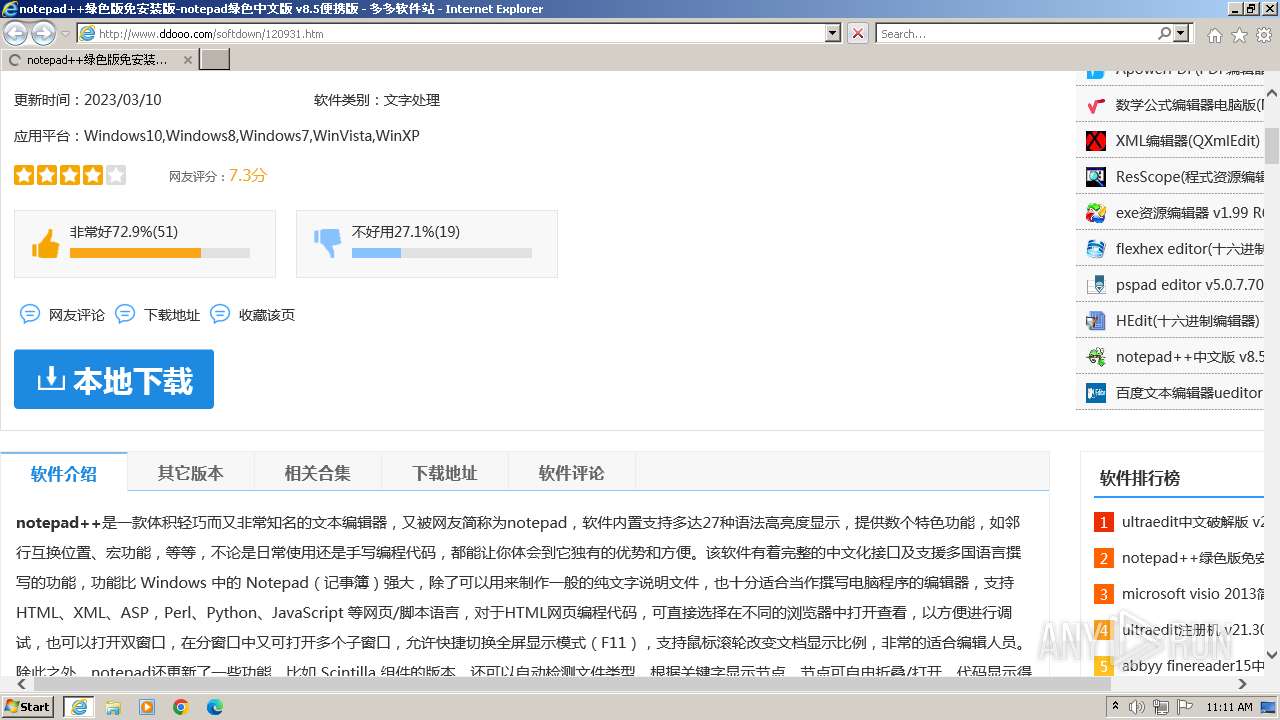Click the 本地下载 download button
Viewport: 1280px width, 720px height.
[114, 379]
